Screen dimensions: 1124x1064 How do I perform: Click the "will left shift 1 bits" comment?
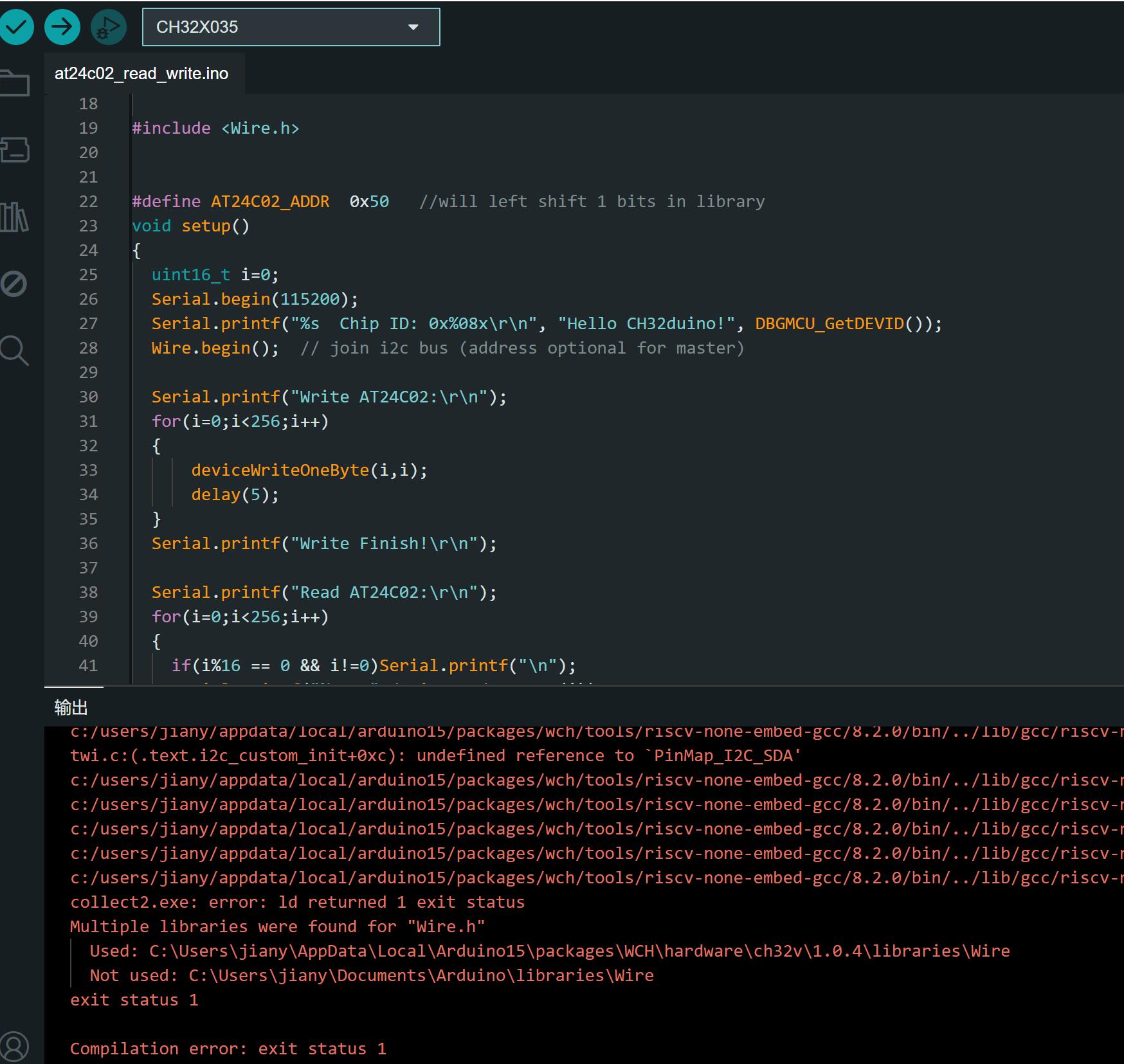[592, 201]
